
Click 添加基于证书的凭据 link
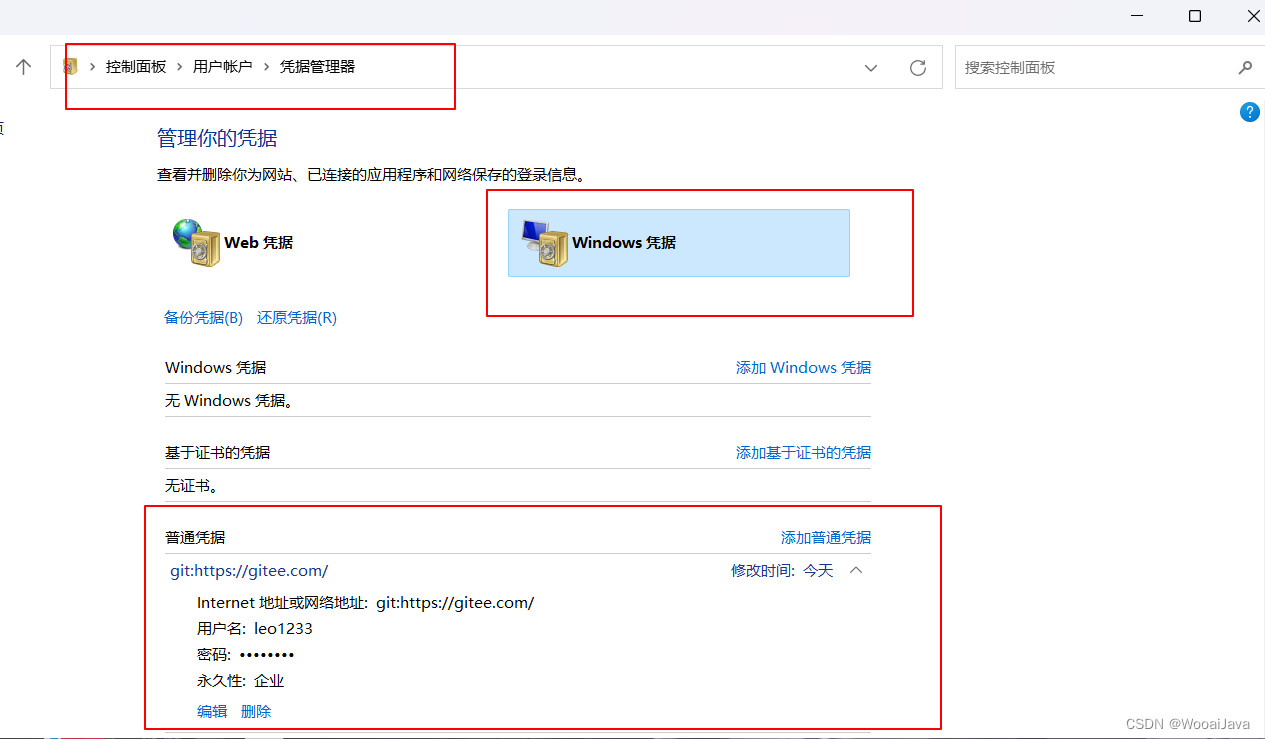pyautogui.click(x=803, y=453)
